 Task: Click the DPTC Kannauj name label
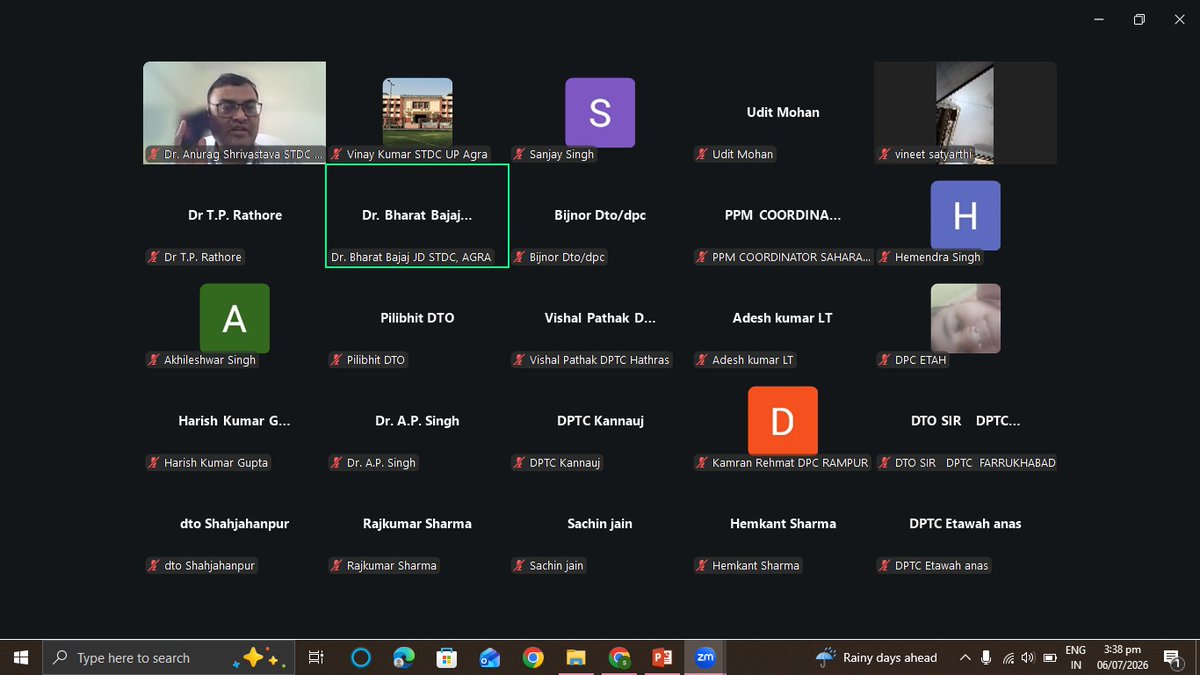click(564, 463)
